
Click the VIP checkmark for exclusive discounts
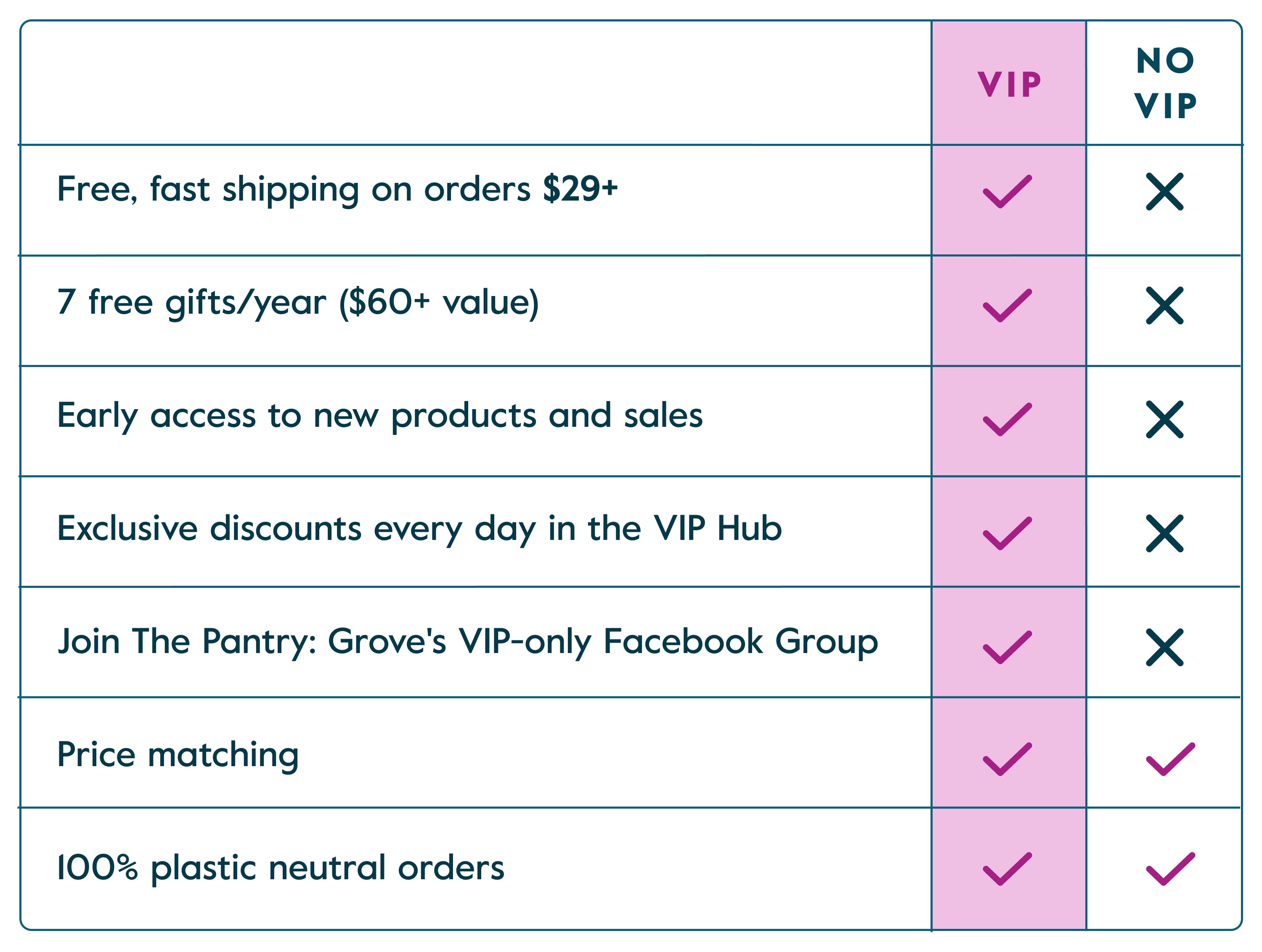pyautogui.click(x=1007, y=533)
